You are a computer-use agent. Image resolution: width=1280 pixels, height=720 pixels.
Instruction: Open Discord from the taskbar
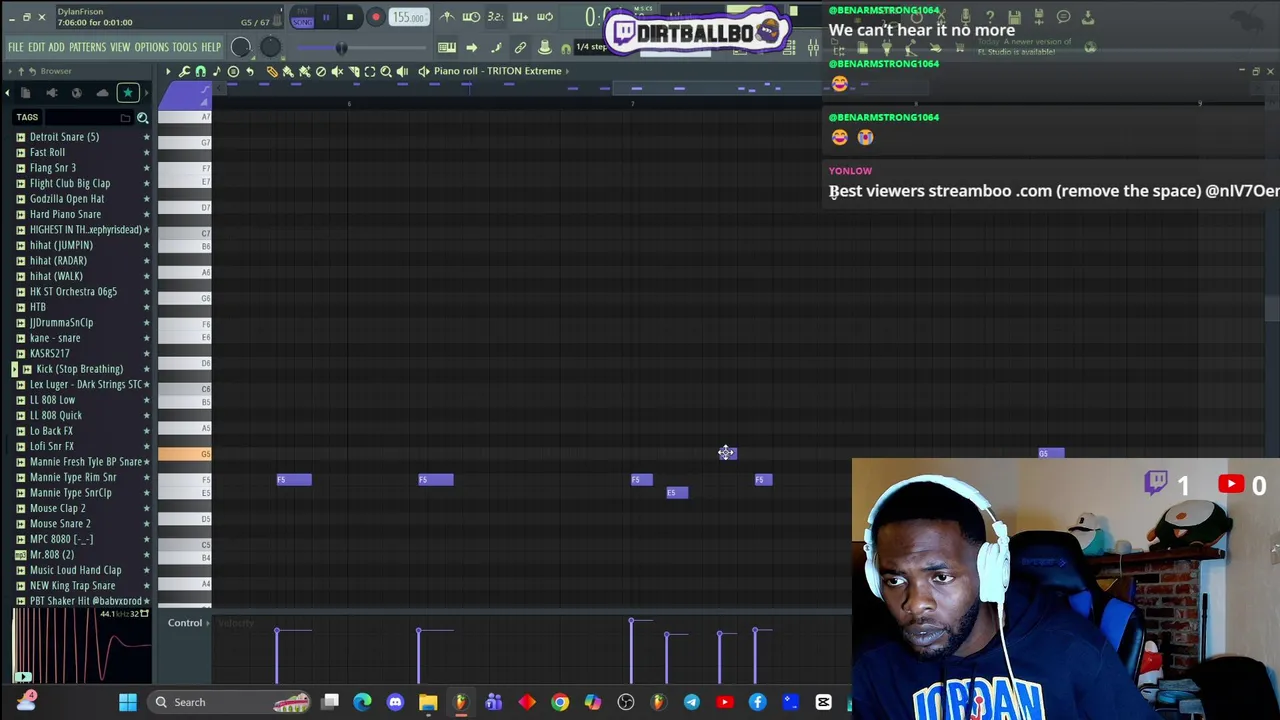395,702
